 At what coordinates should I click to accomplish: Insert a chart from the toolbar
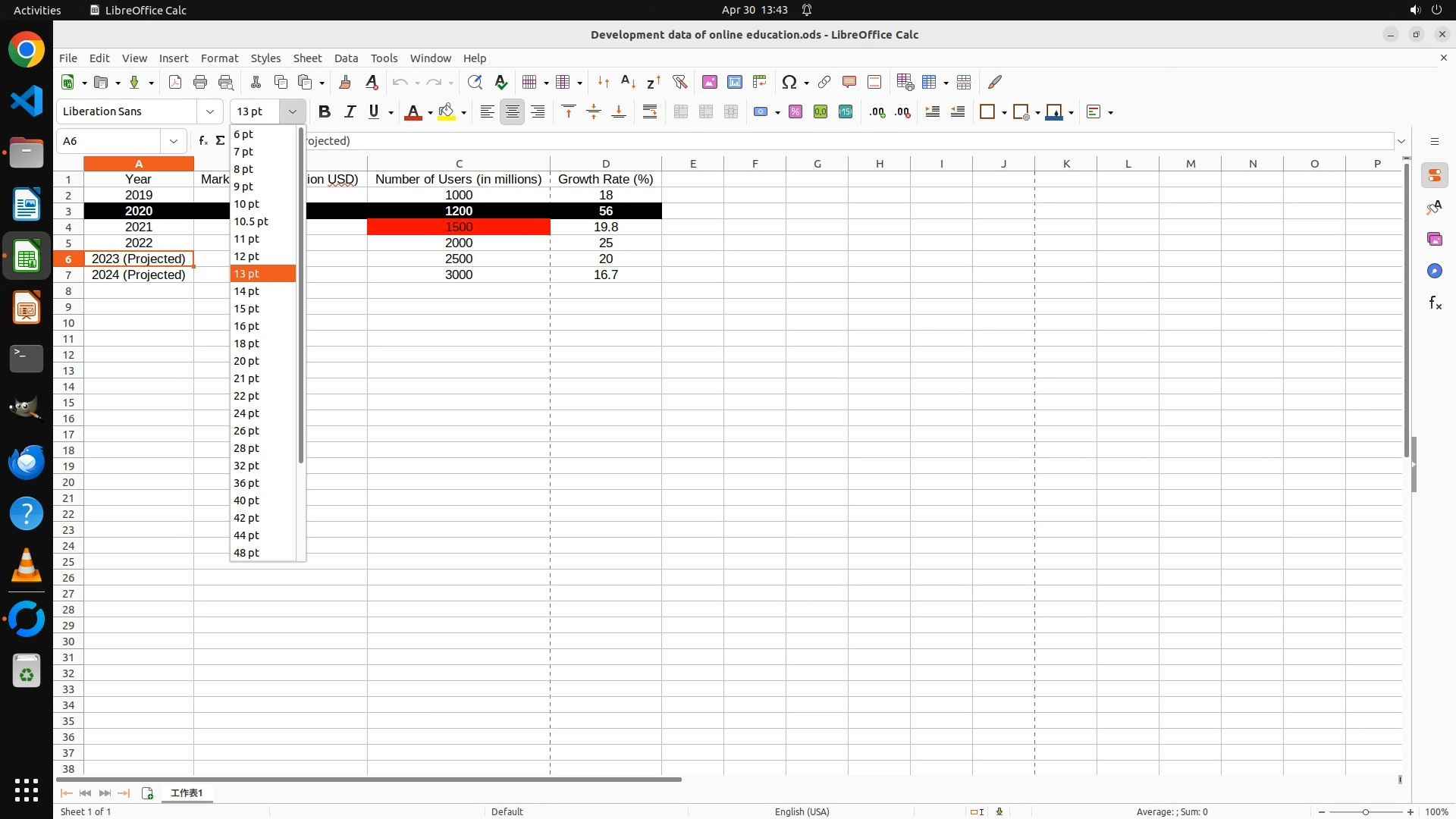[x=734, y=82]
